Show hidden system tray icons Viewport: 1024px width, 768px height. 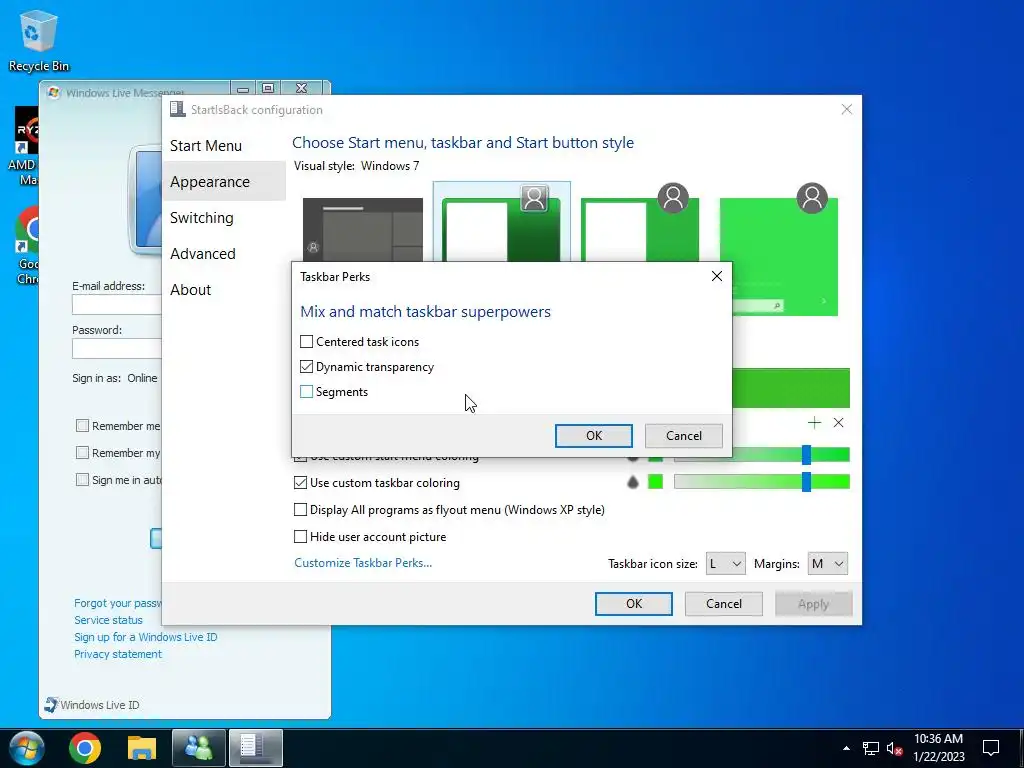click(x=846, y=748)
